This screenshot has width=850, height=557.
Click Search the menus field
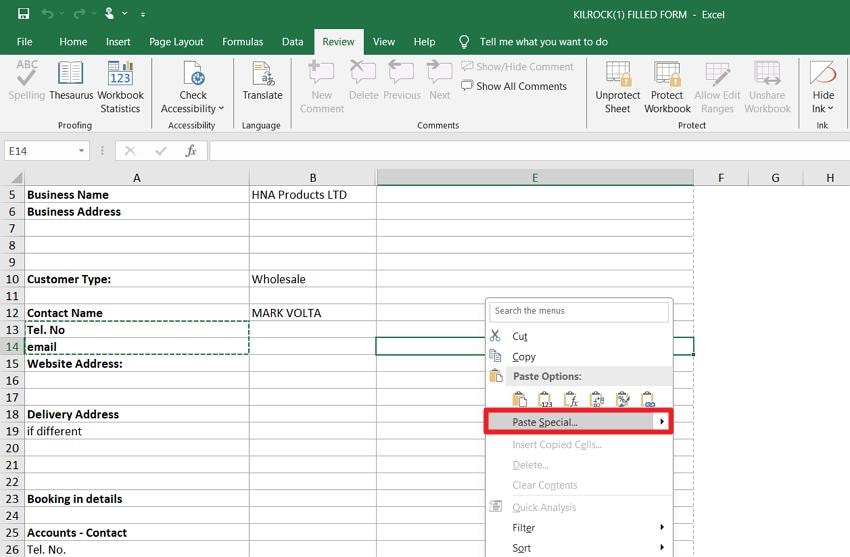click(578, 311)
